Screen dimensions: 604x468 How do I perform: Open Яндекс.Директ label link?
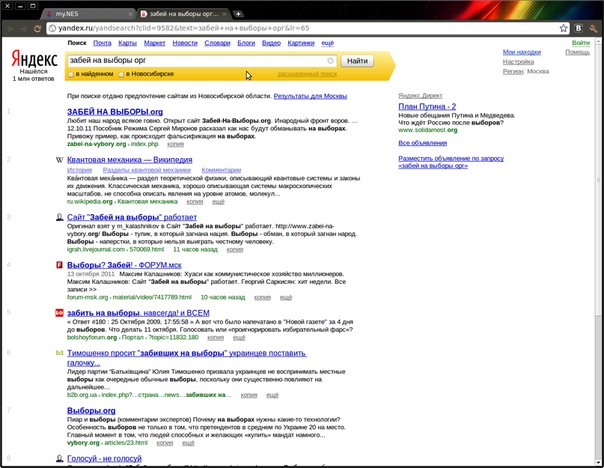[420, 95]
